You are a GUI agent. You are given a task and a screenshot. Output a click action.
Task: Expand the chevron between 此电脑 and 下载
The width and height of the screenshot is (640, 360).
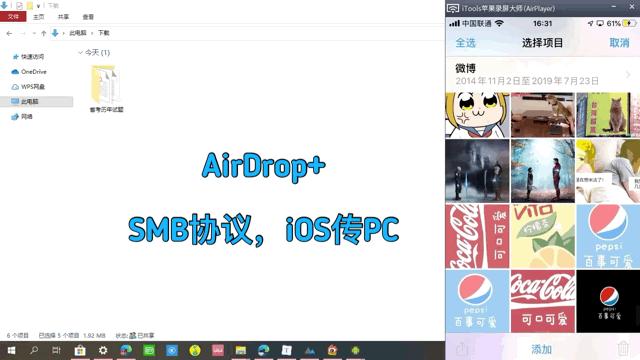pos(92,33)
